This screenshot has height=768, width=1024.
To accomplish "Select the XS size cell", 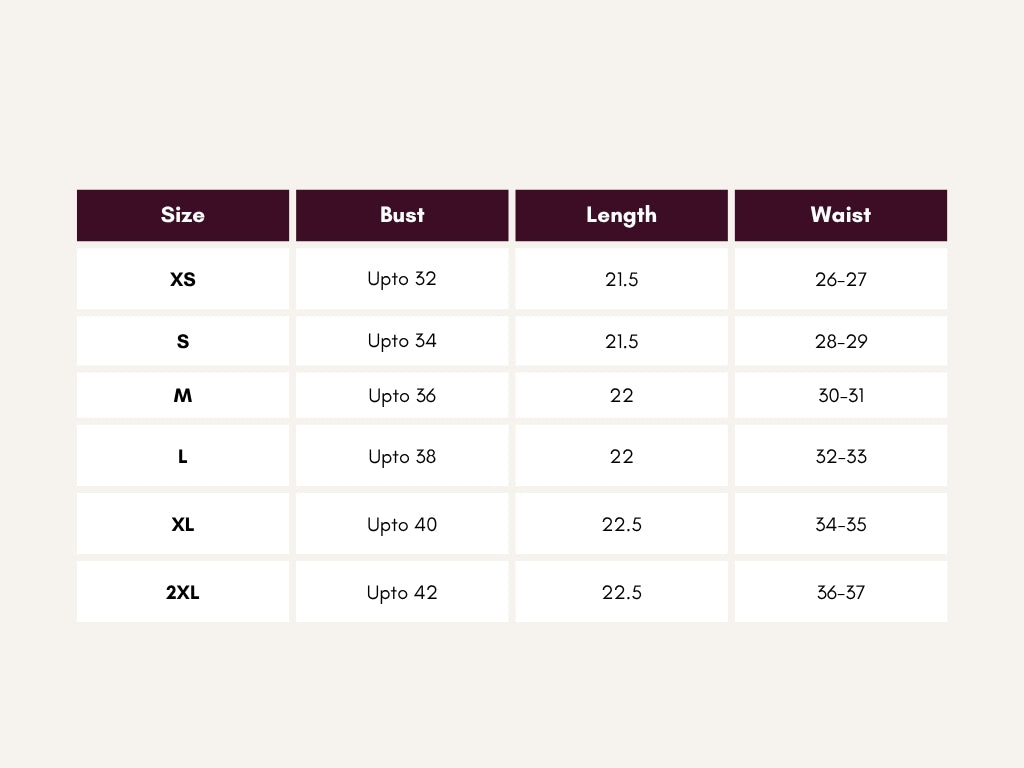I will click(x=183, y=279).
